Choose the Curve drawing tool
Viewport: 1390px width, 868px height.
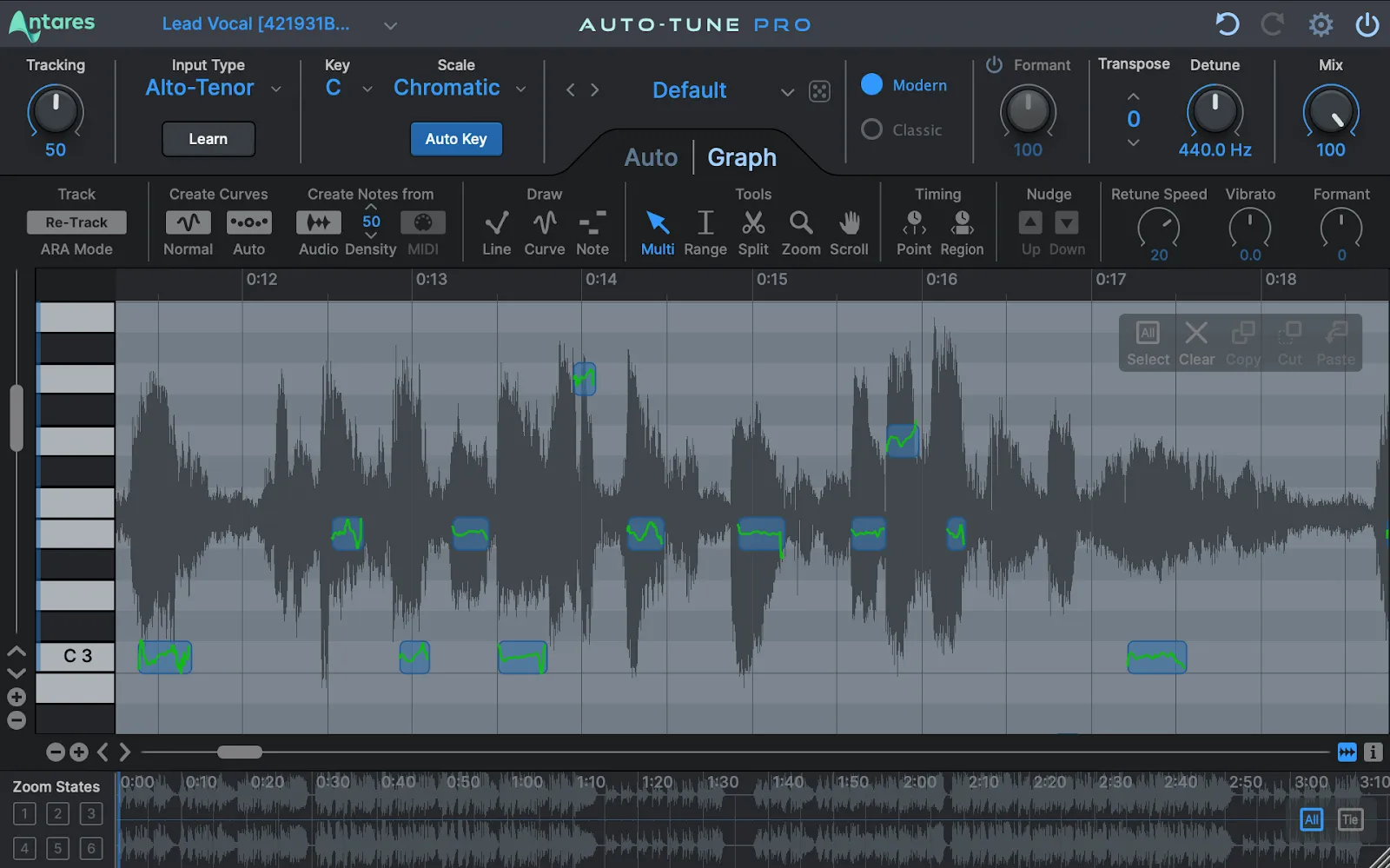point(544,229)
